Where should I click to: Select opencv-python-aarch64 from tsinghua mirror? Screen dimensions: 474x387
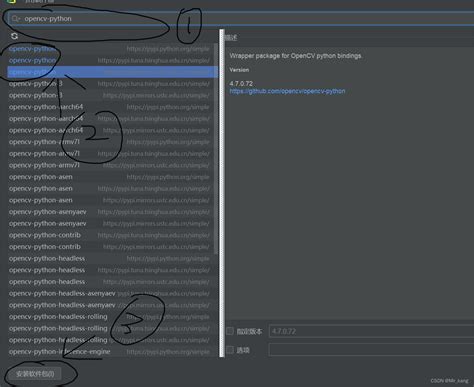112,119
